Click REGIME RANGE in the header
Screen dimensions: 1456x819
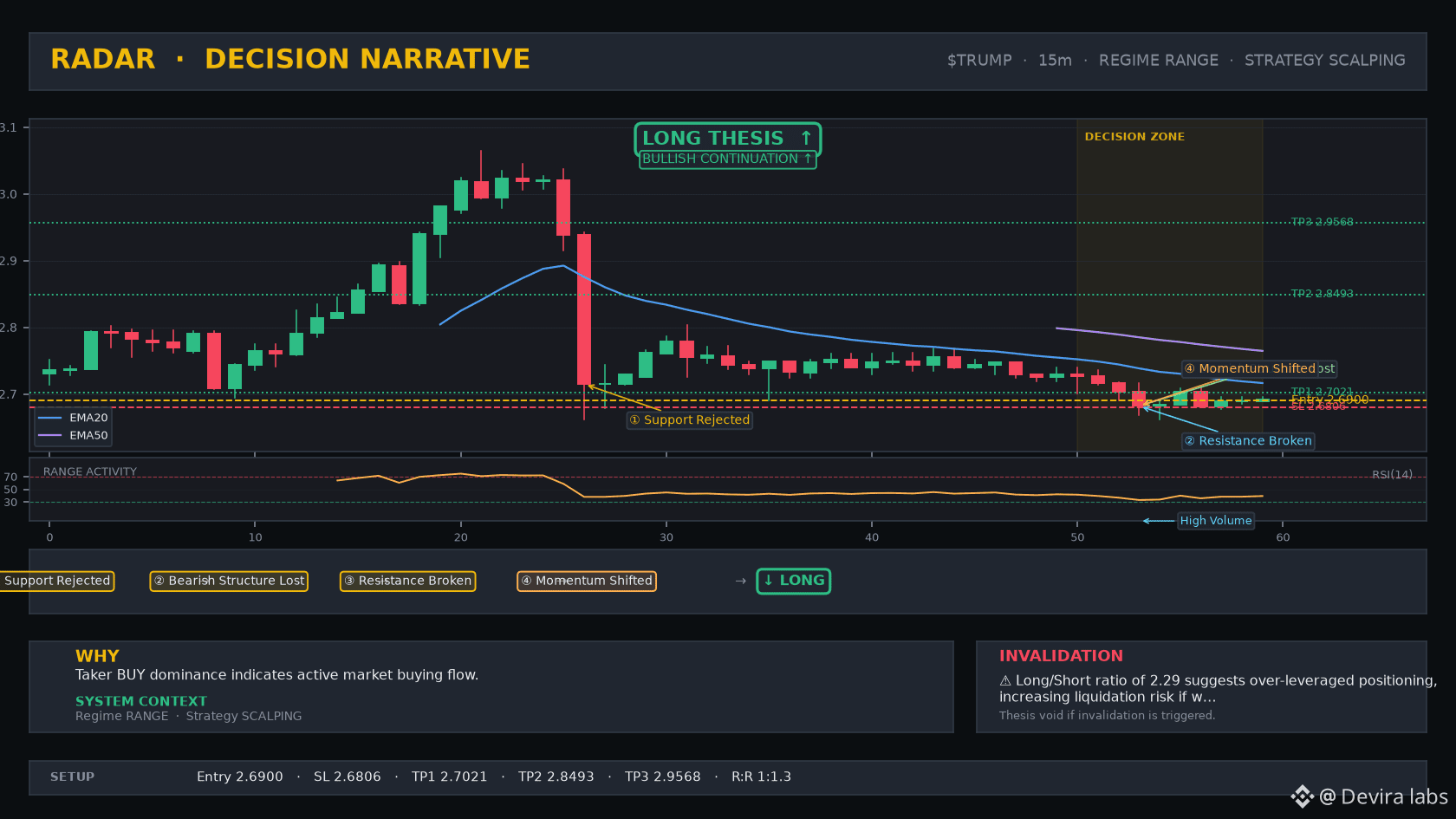(x=1158, y=61)
